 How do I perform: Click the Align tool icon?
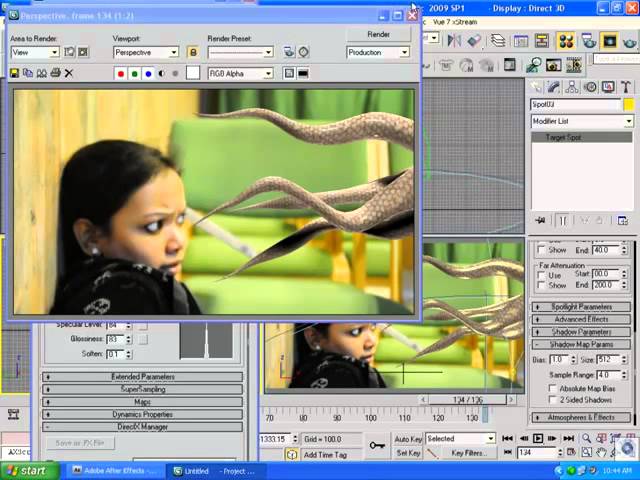point(474,40)
